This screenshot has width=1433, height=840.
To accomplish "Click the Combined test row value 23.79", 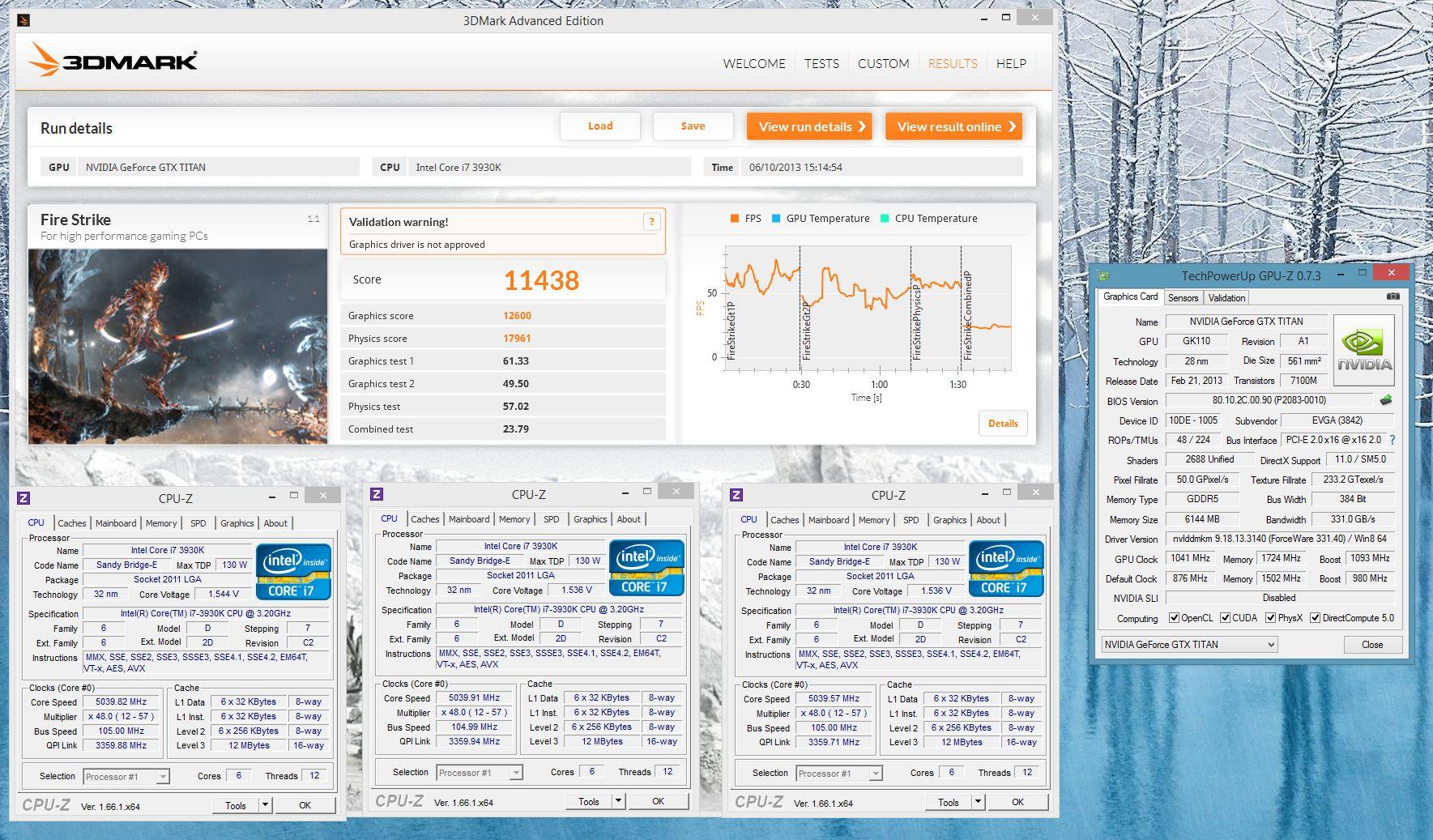I will [515, 429].
